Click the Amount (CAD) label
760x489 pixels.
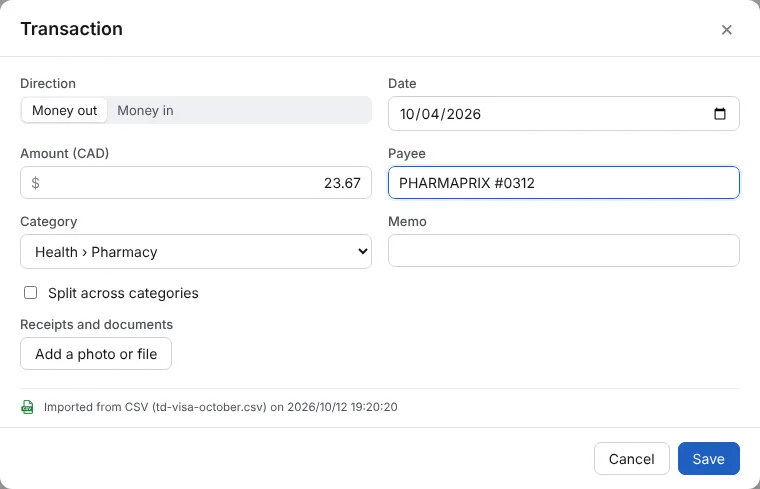pos(64,154)
